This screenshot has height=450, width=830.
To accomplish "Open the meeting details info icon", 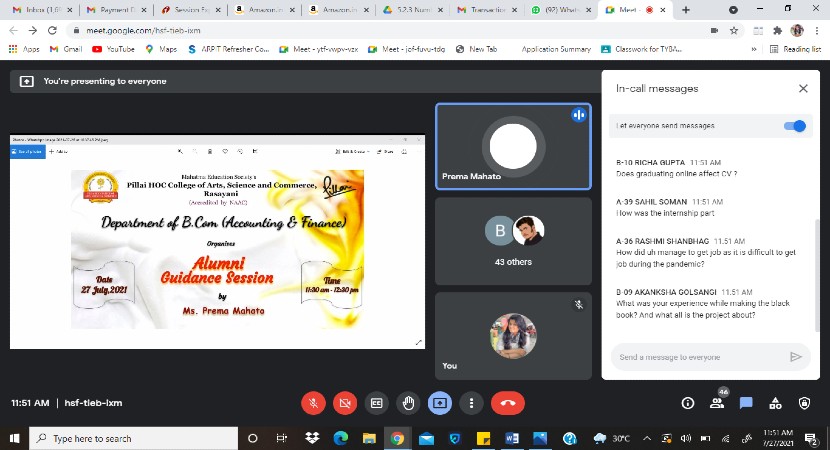I will 688,403.
